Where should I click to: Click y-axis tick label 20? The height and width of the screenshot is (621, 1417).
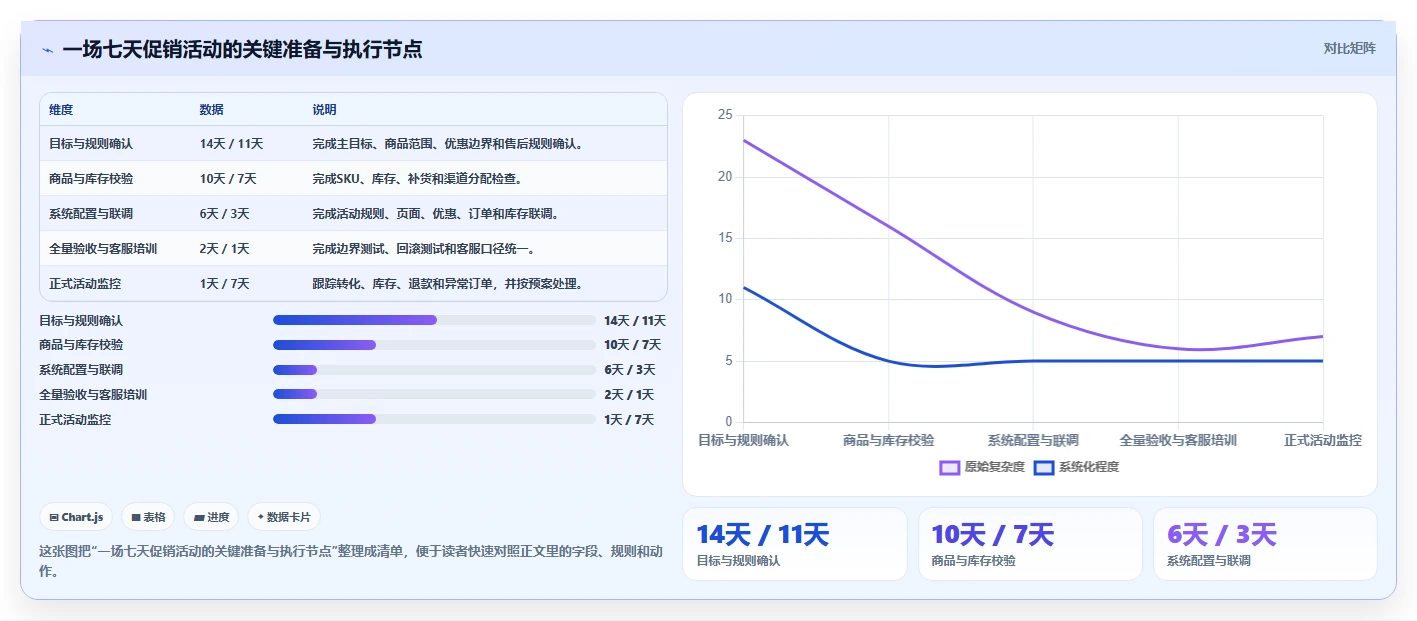pos(726,177)
